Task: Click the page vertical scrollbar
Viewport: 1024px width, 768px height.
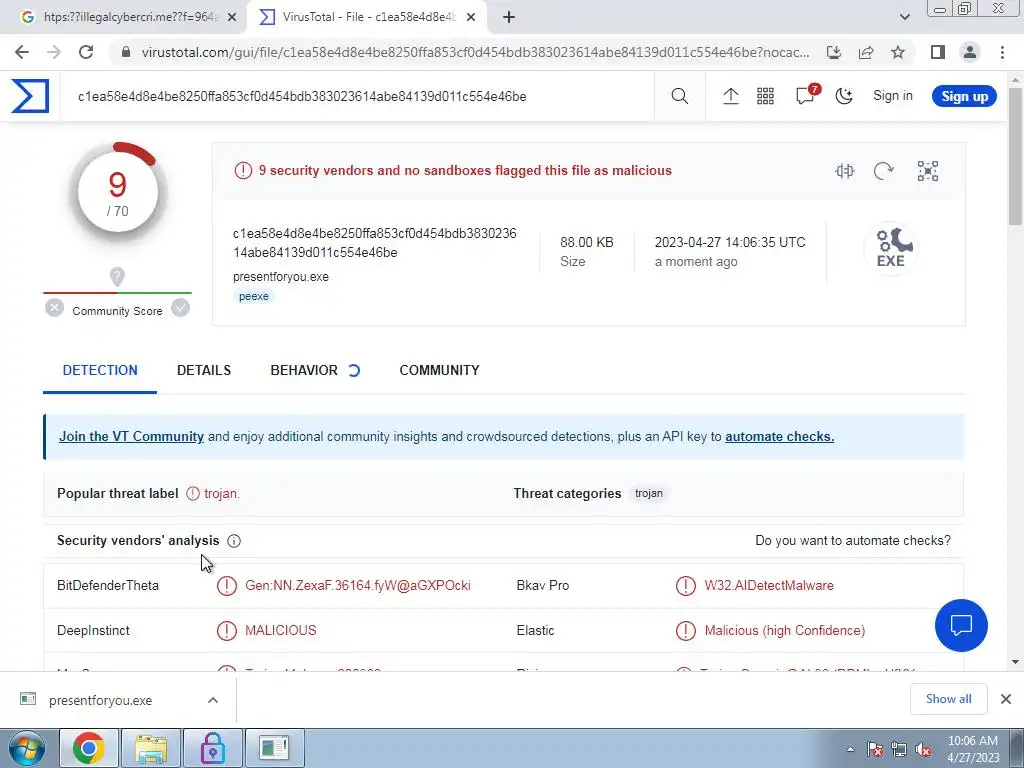Action: click(1016, 157)
